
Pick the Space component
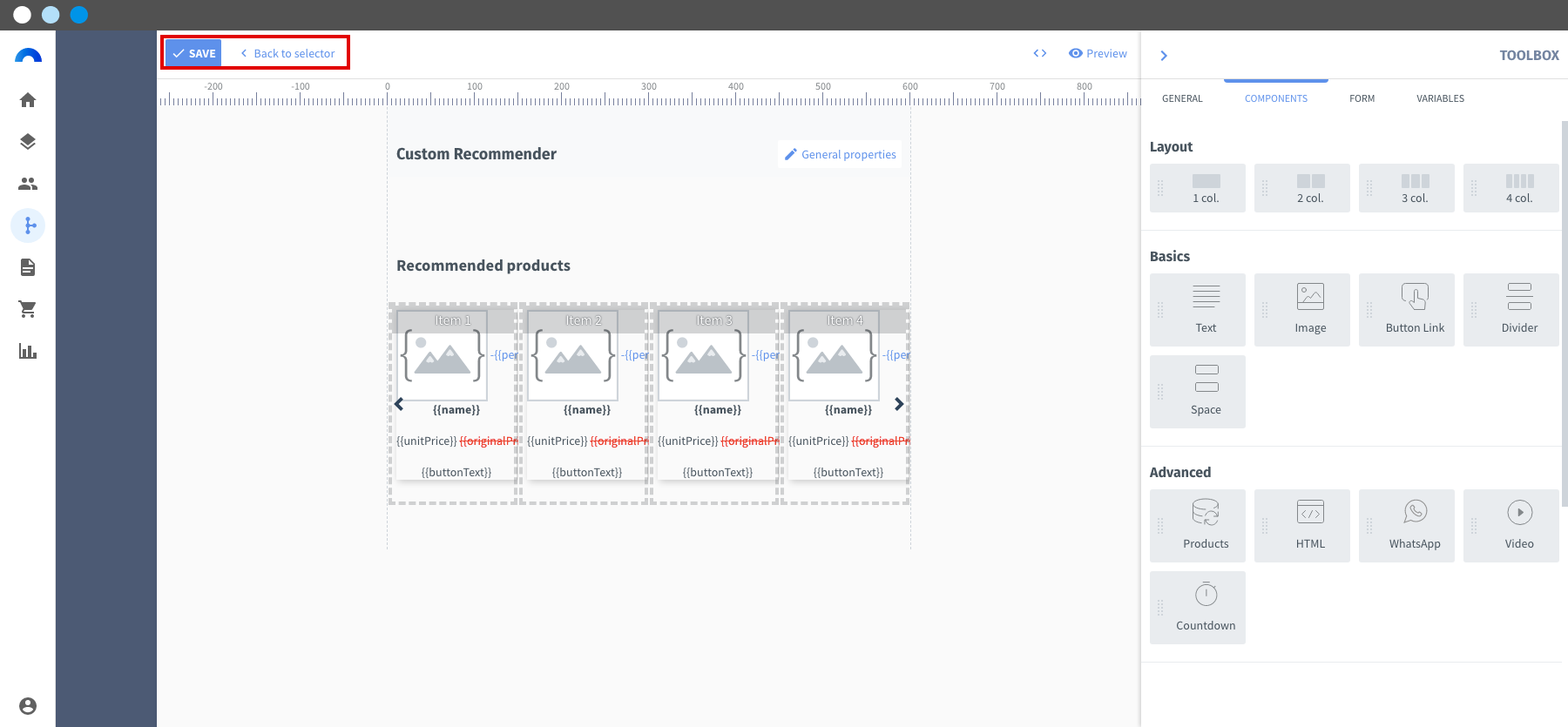(x=1198, y=392)
